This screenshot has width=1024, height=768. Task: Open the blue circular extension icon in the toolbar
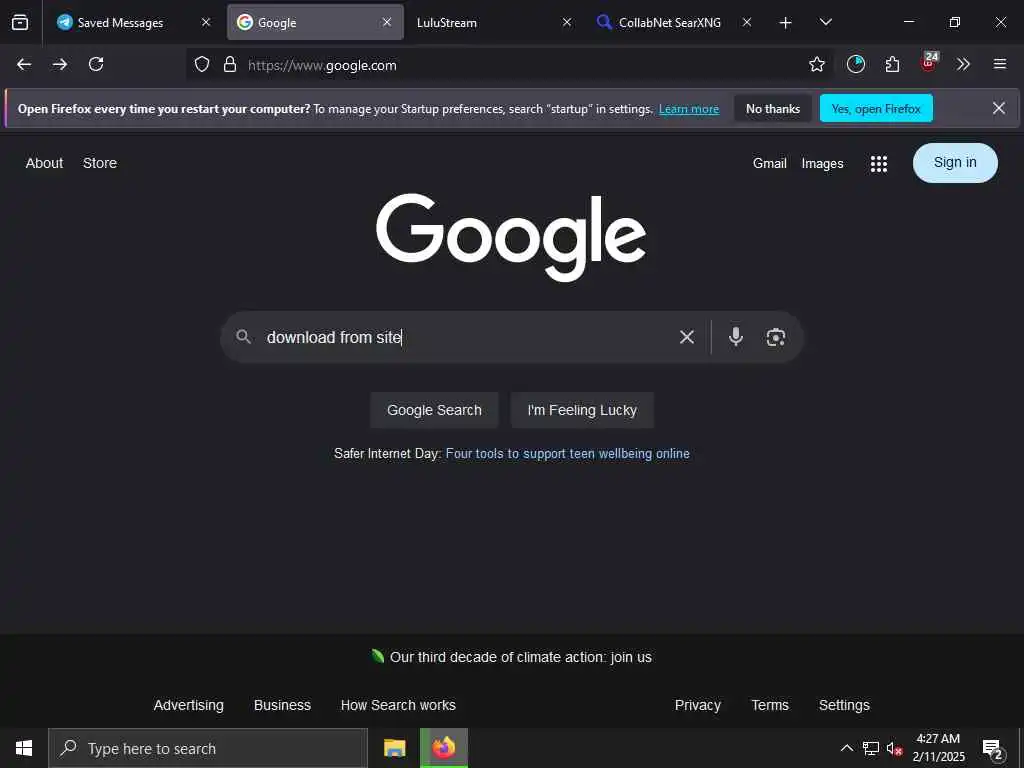tap(856, 64)
